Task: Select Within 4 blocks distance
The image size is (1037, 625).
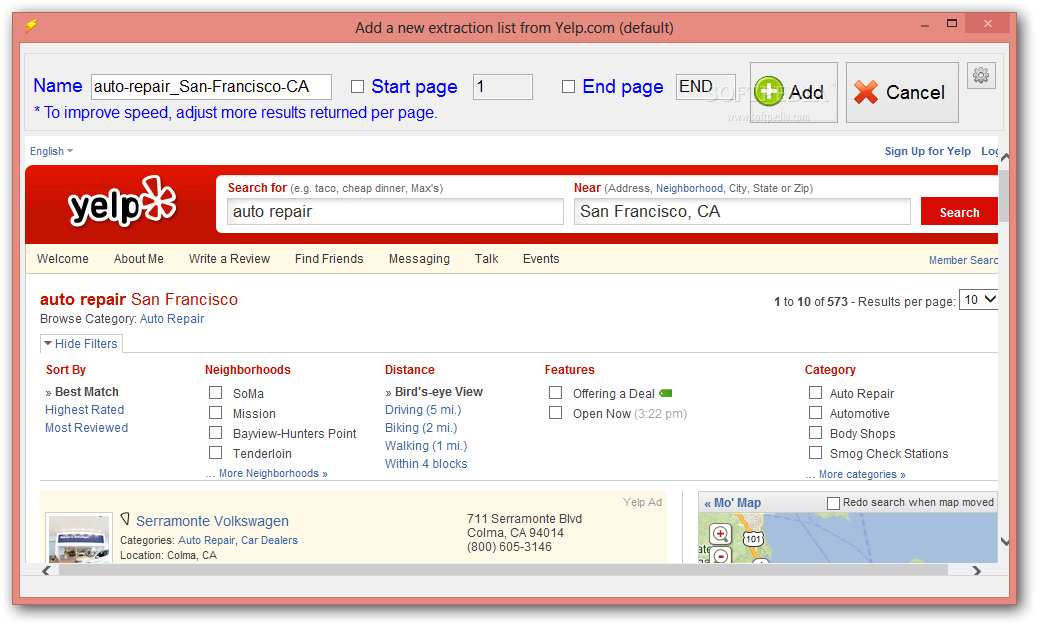Action: pos(426,464)
